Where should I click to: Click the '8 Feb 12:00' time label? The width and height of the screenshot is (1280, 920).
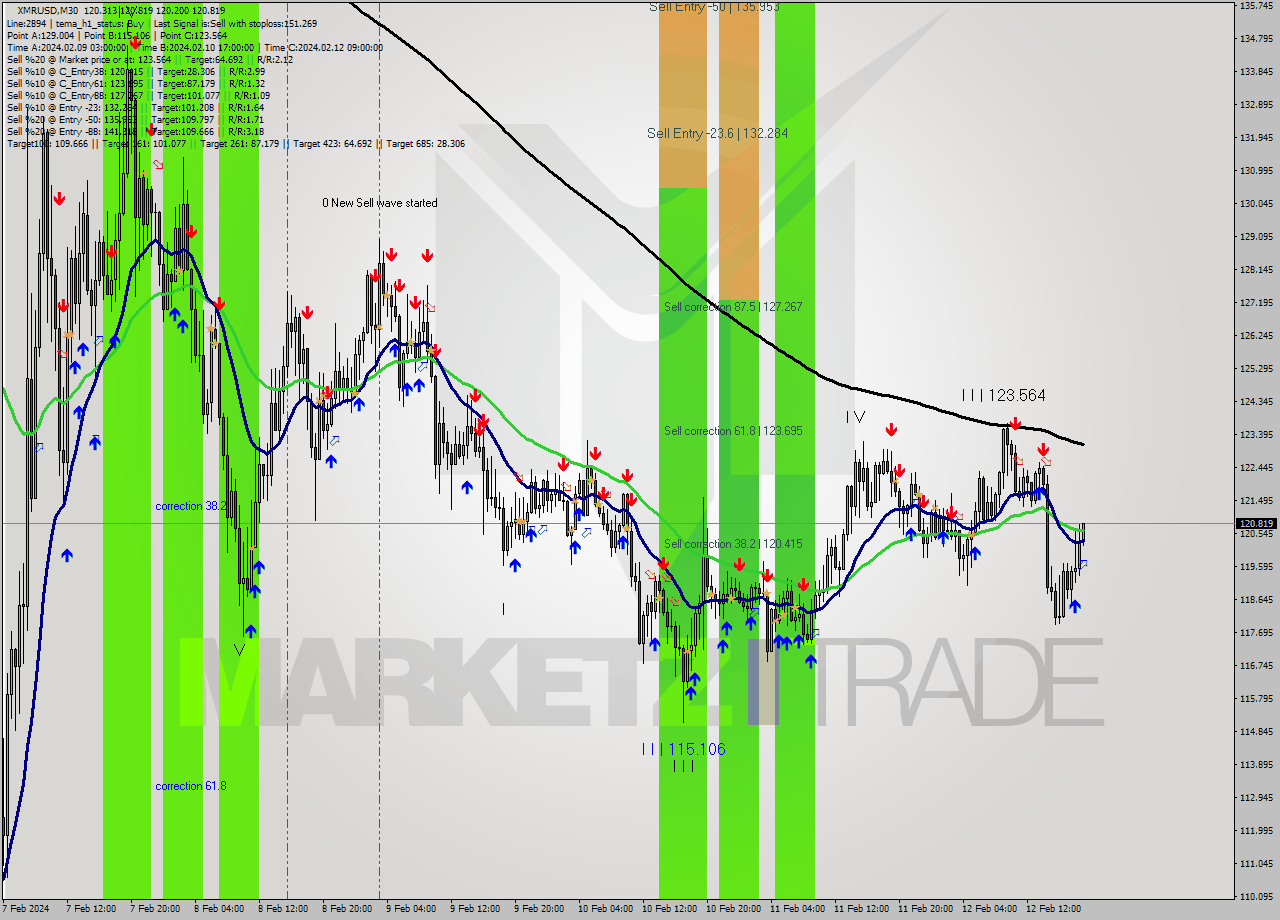point(283,910)
